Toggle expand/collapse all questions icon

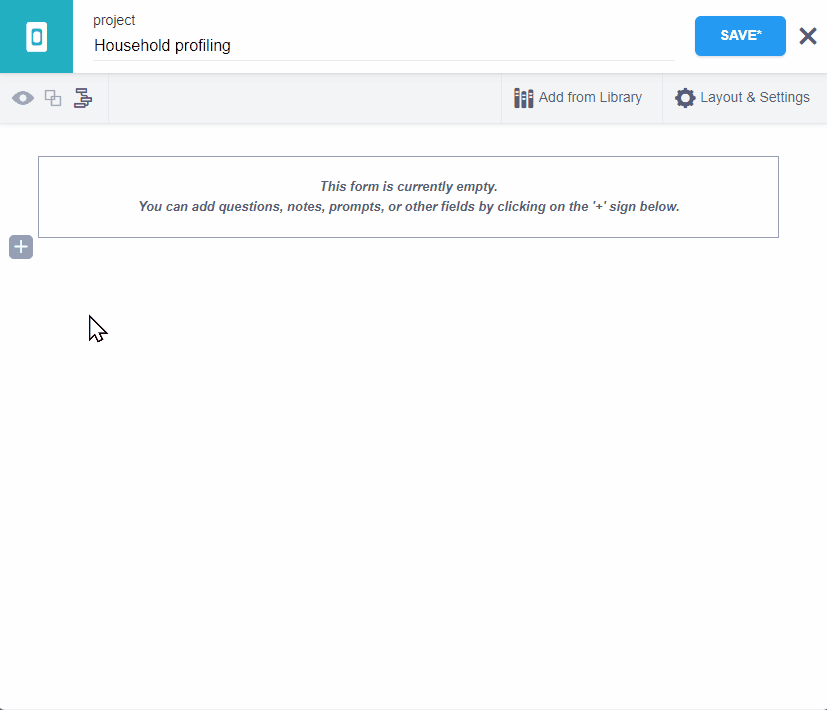tap(53, 98)
